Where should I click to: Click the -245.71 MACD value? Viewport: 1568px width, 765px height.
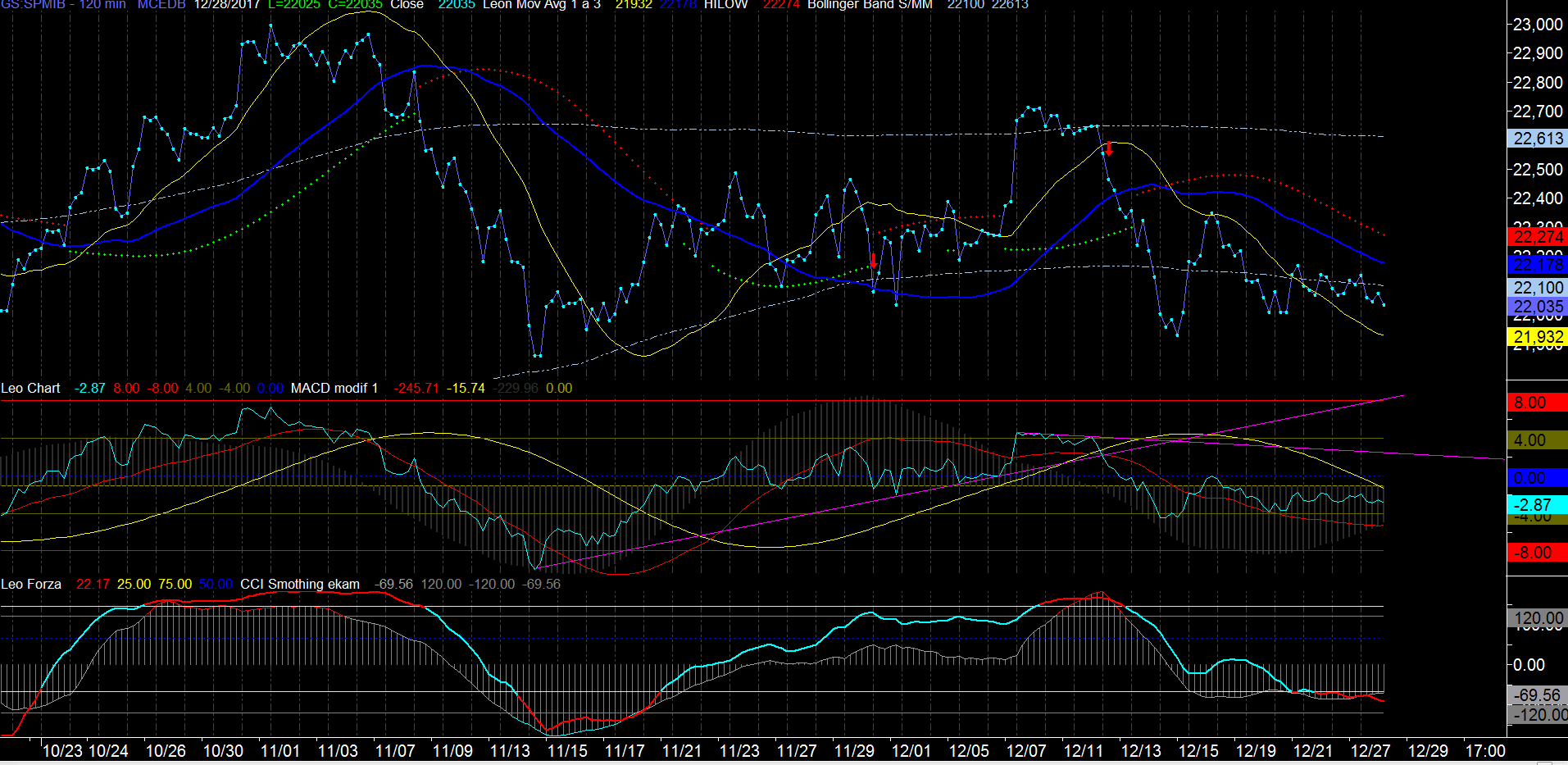pos(416,388)
